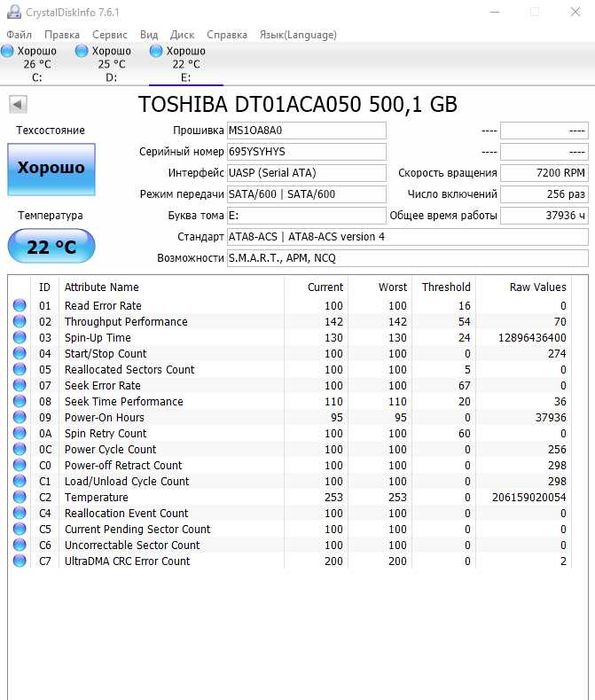Screen dimensions: 595x700
Task: Open the Правка menu
Action: (62, 34)
